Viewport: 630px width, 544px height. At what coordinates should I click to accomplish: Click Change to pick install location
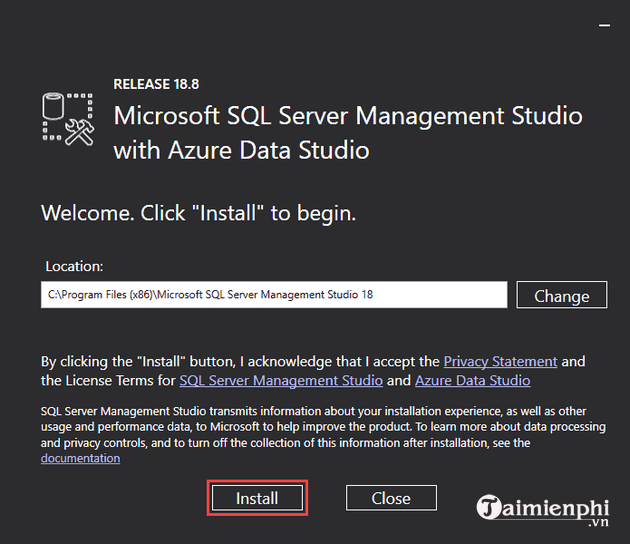(562, 295)
